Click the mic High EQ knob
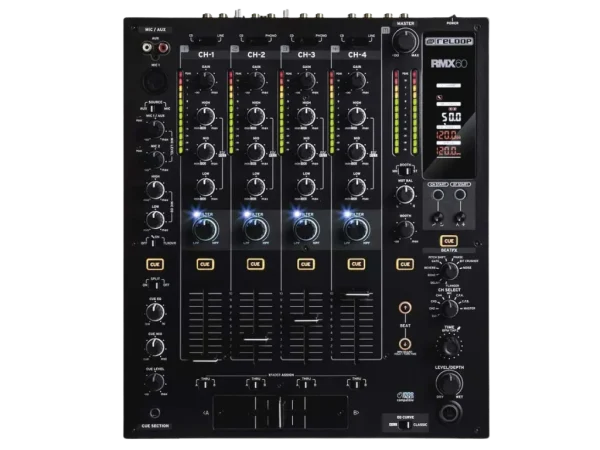This screenshot has width=600, height=450. pyautogui.click(x=155, y=190)
